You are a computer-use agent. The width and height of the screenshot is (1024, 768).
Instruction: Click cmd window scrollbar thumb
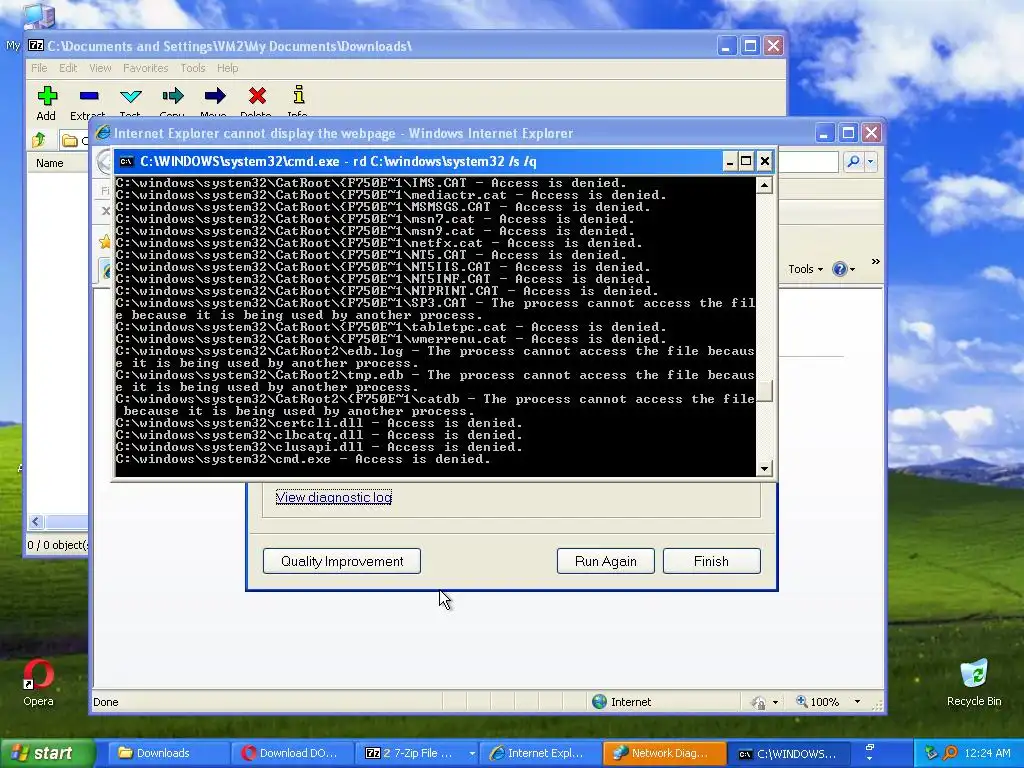point(764,391)
